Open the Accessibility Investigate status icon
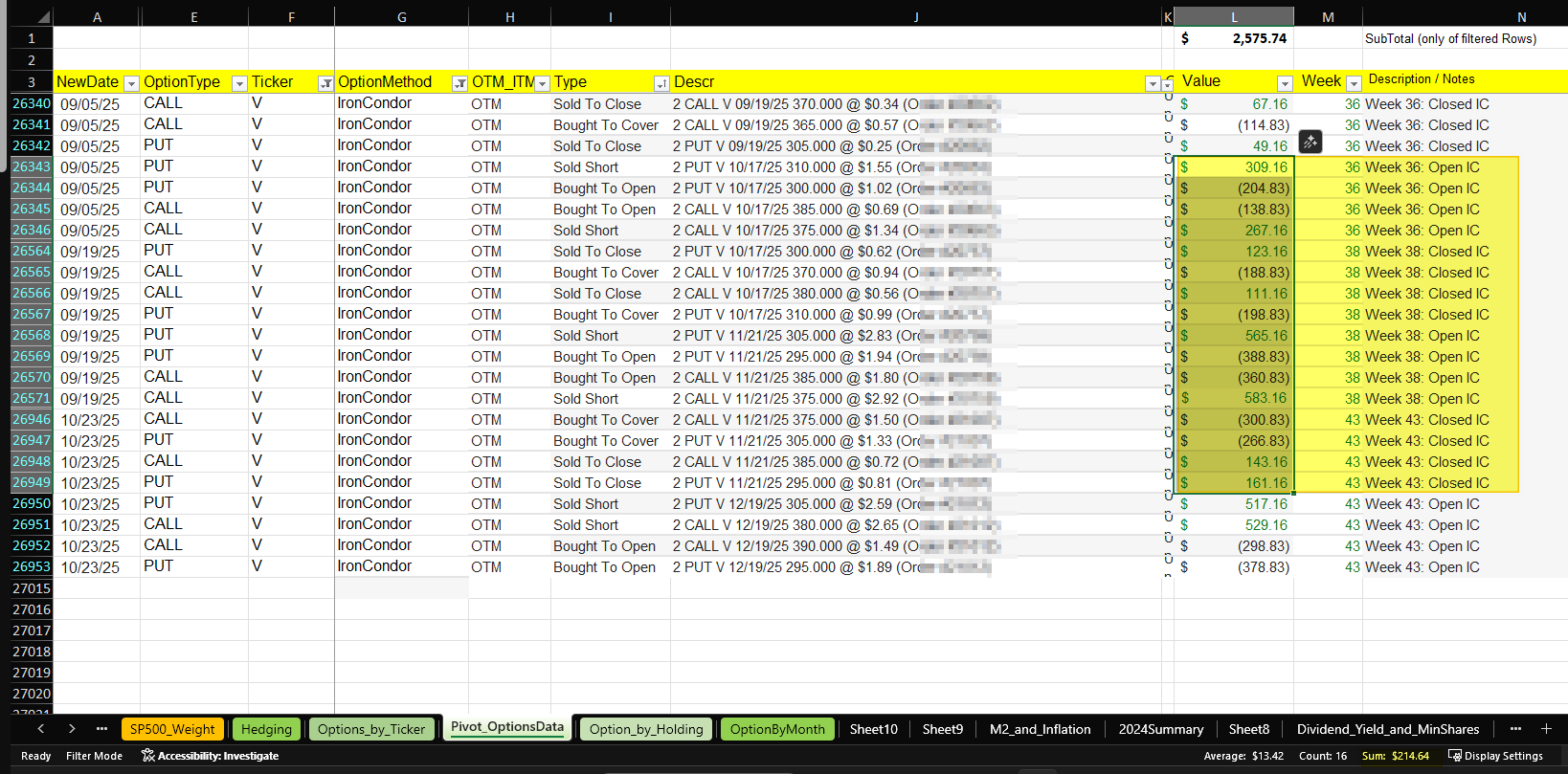The image size is (1568, 774). pyautogui.click(x=148, y=756)
